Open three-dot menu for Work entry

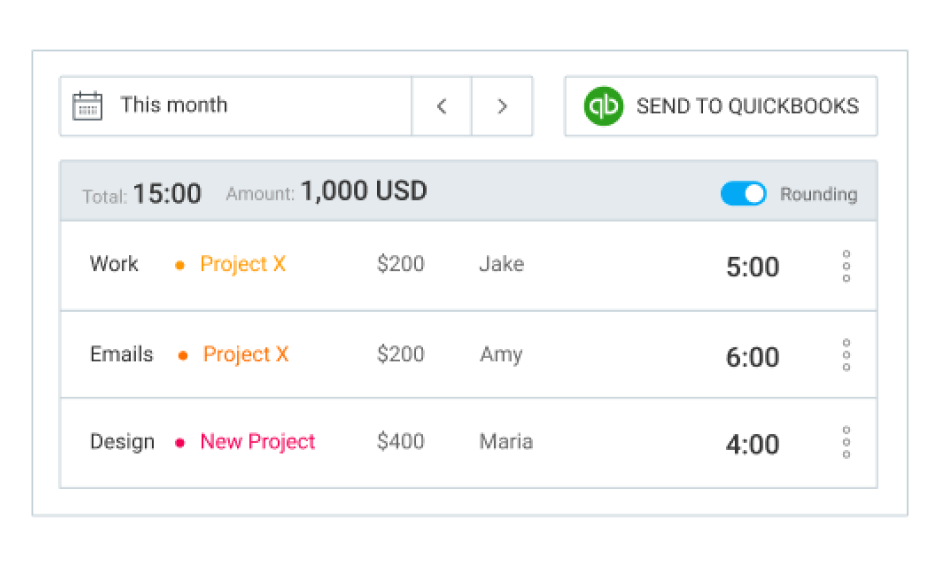pos(846,266)
